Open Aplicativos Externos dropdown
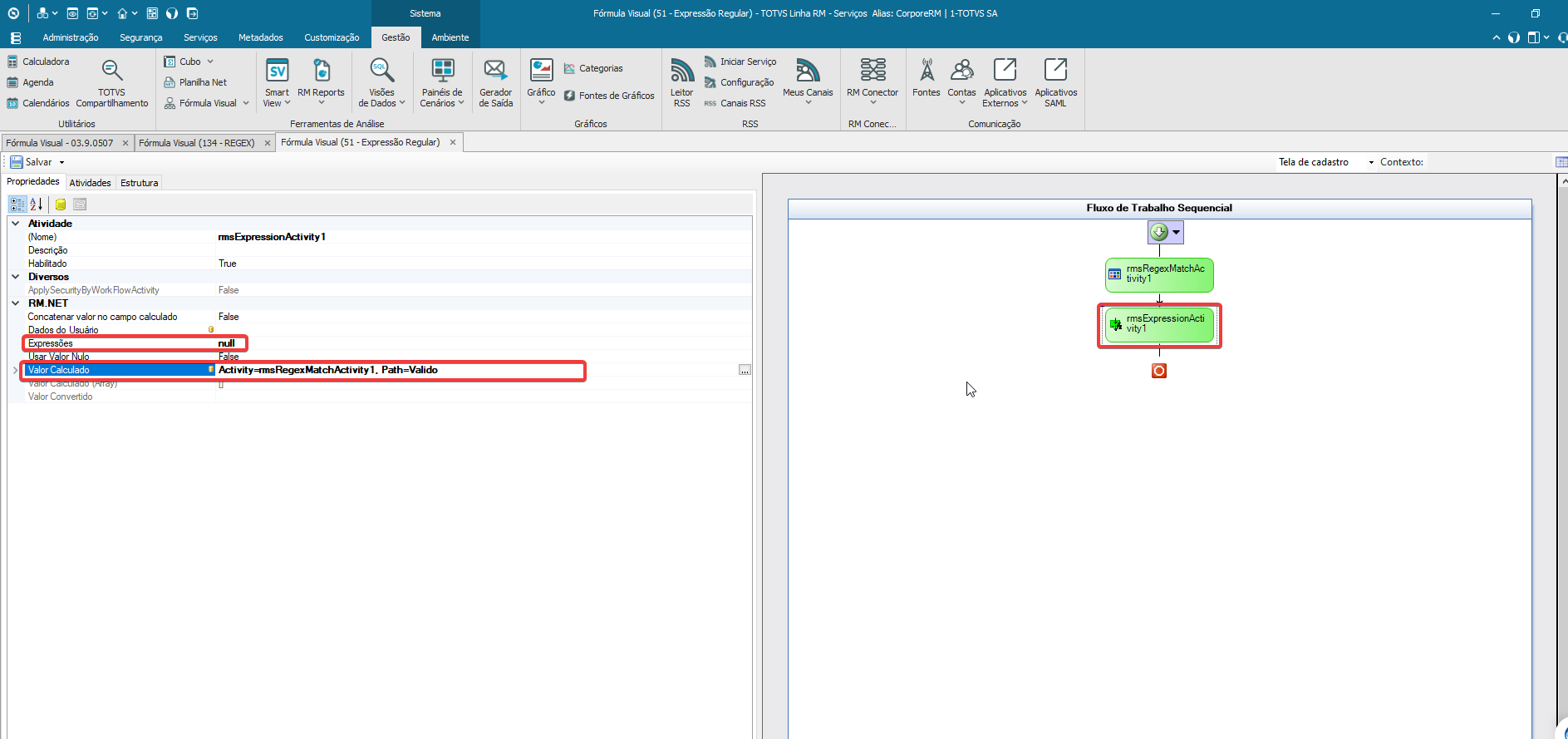 1005,82
